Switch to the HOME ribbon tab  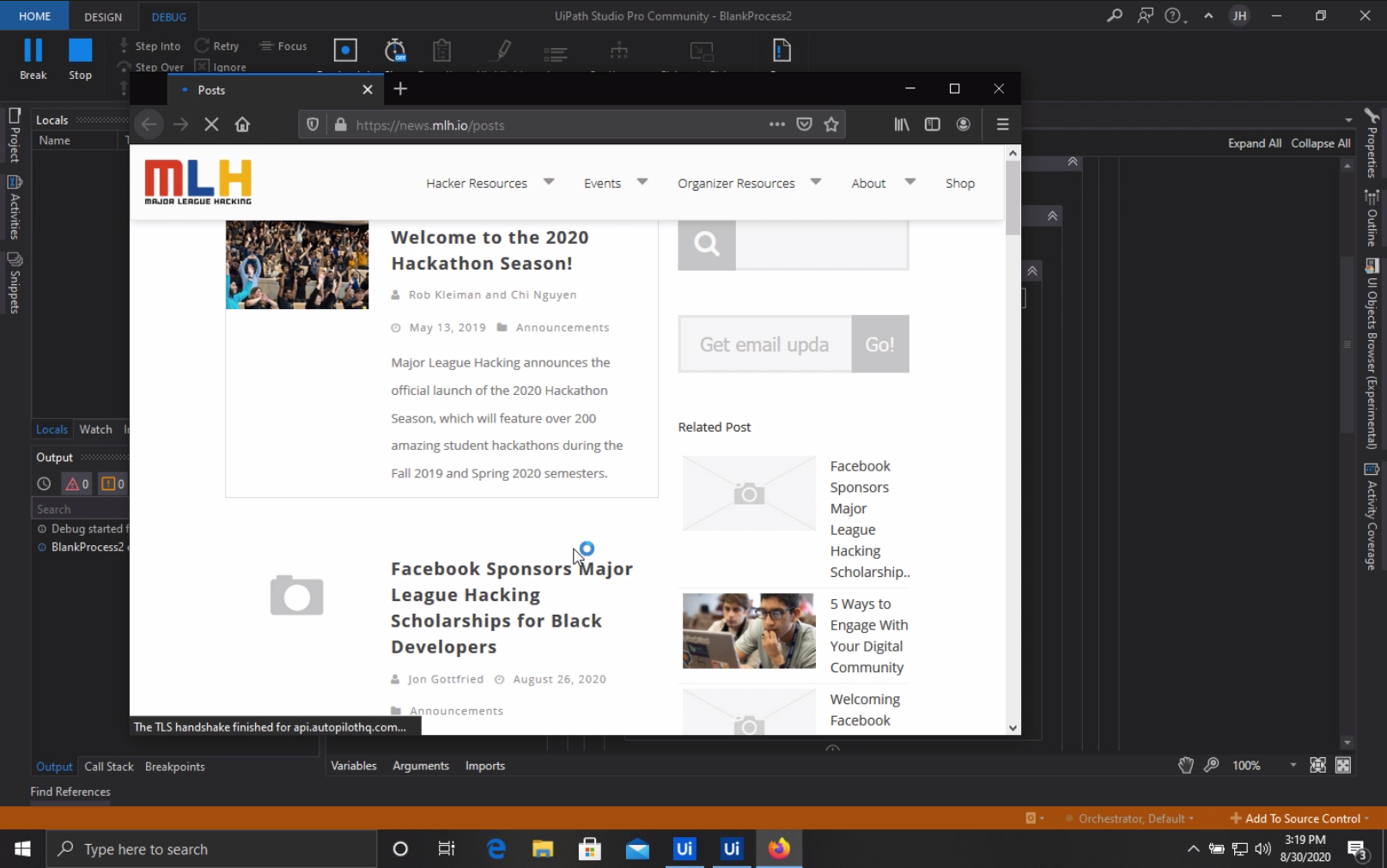(34, 16)
